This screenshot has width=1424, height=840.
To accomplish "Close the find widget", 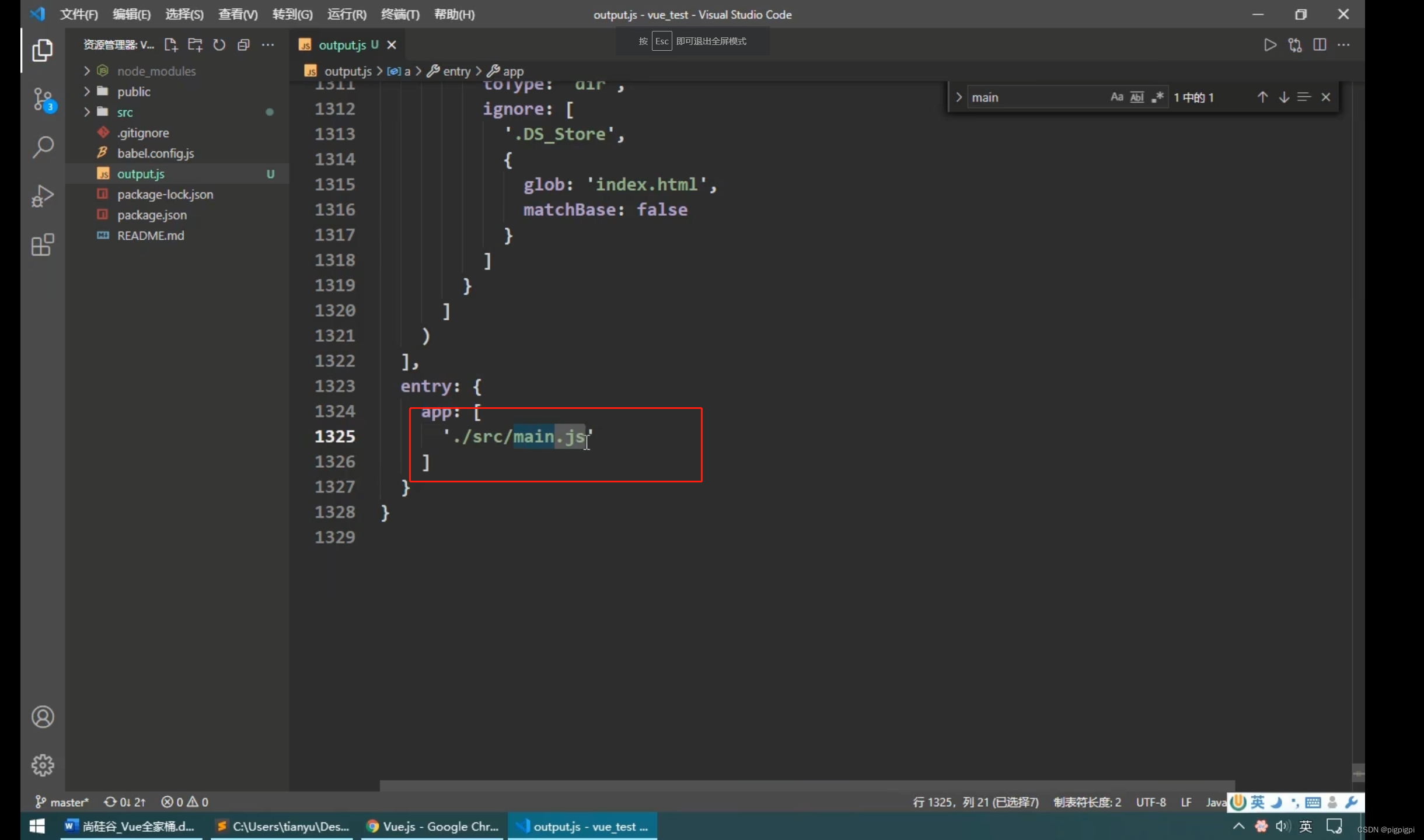I will (x=1326, y=97).
